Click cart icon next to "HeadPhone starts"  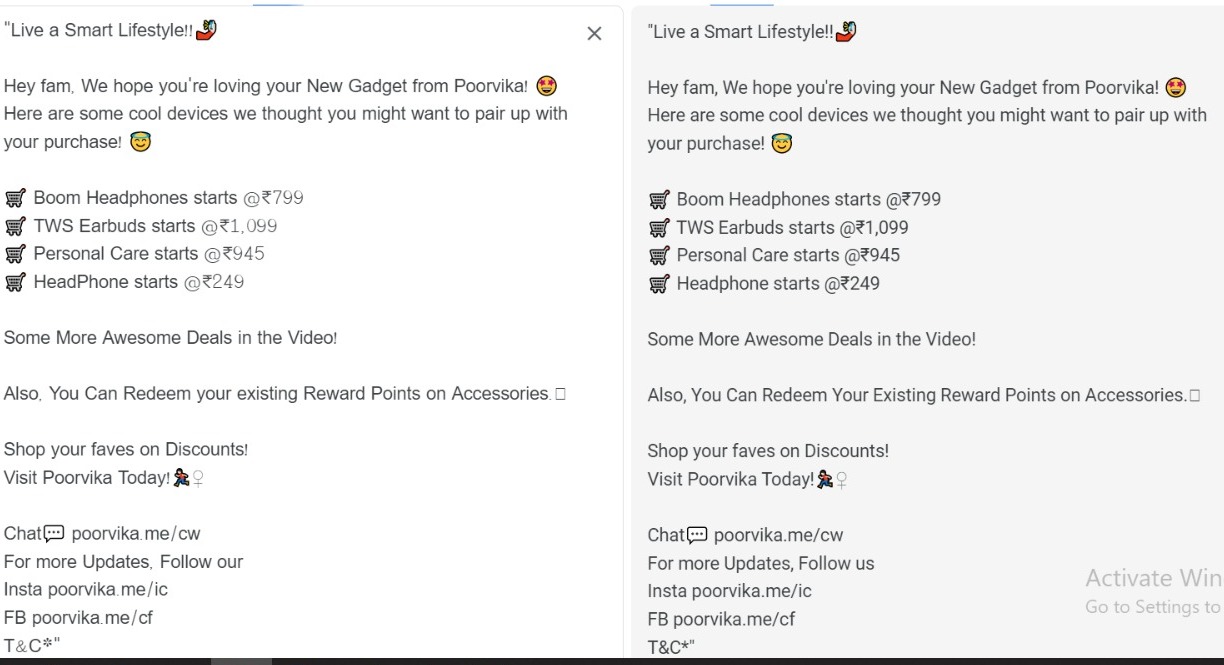coord(15,282)
